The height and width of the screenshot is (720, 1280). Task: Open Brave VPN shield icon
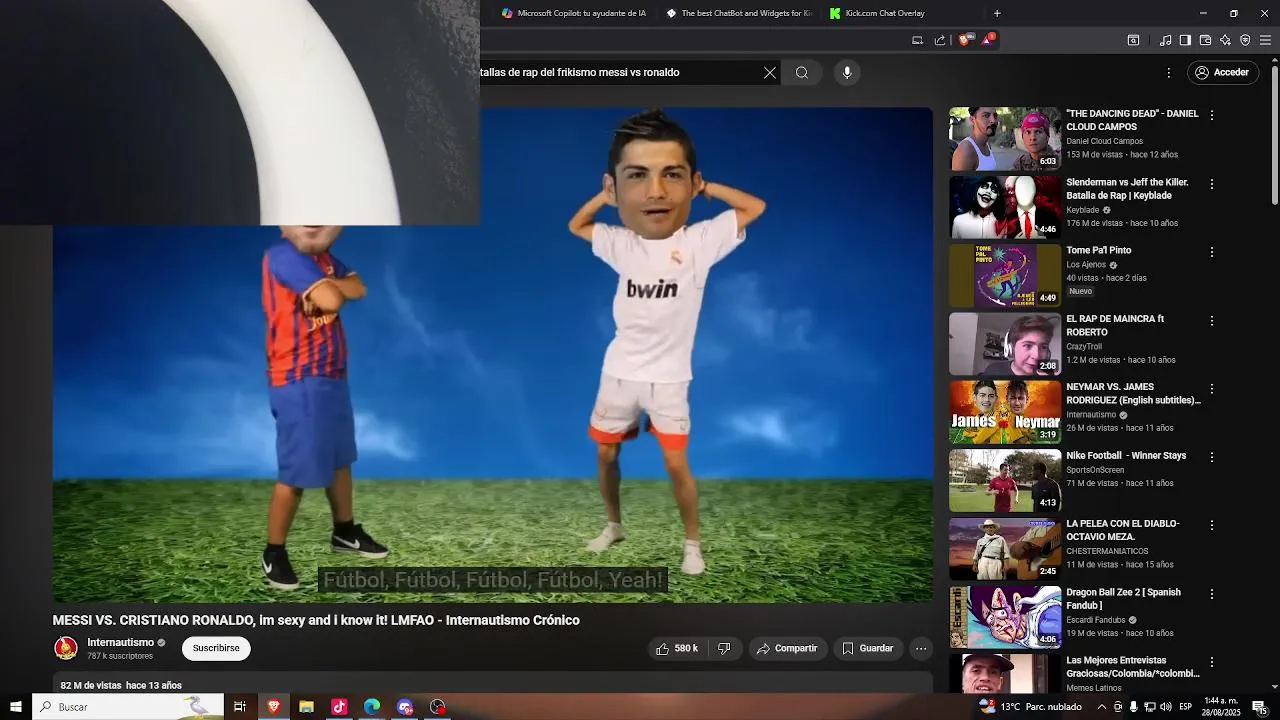click(x=1245, y=40)
